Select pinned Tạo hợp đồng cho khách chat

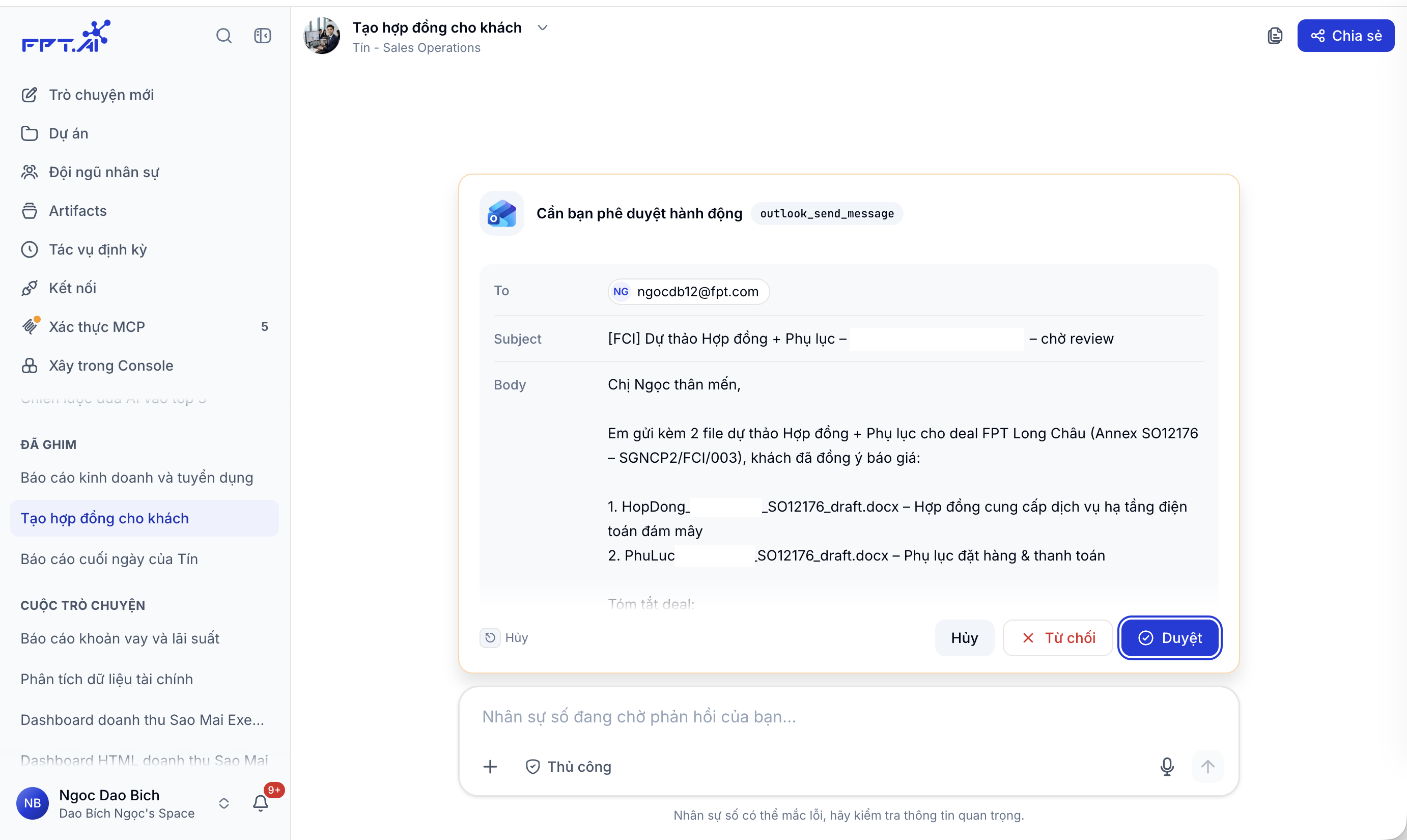point(145,518)
